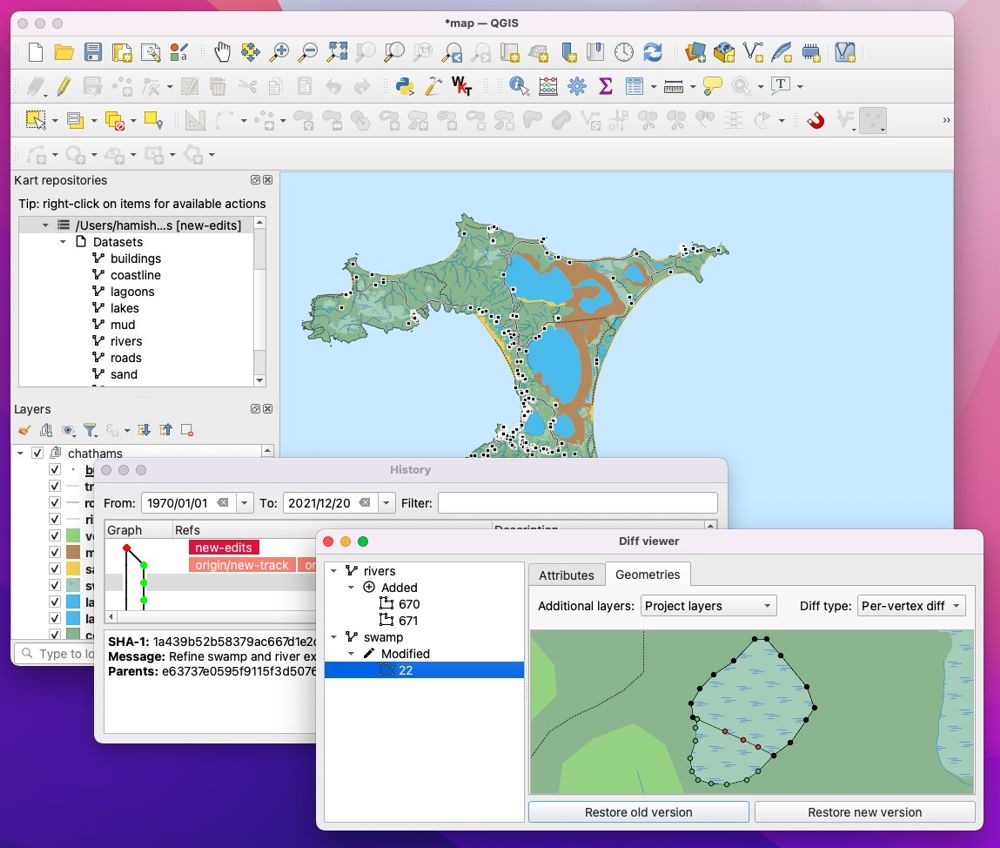Click the Kart repositories list scrollbar down arrow
The image size is (1000, 848).
[x=260, y=380]
